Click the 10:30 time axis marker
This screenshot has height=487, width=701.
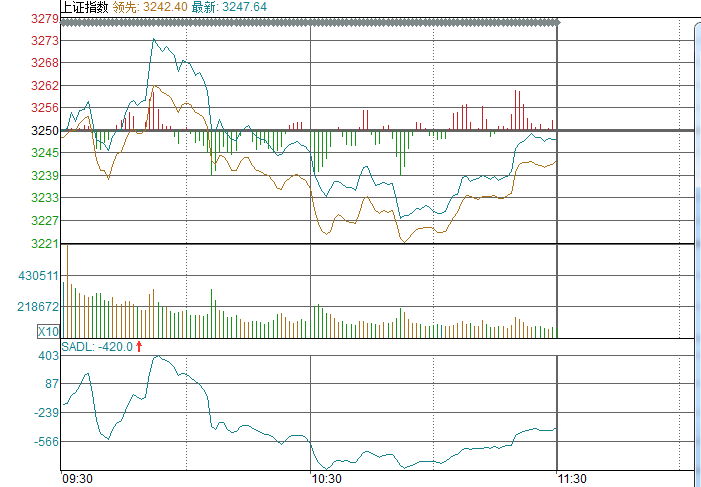327,479
